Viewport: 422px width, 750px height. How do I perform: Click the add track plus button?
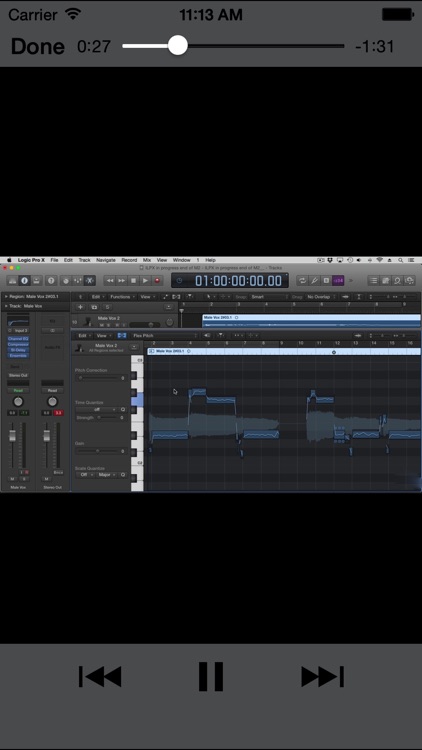tap(80, 307)
